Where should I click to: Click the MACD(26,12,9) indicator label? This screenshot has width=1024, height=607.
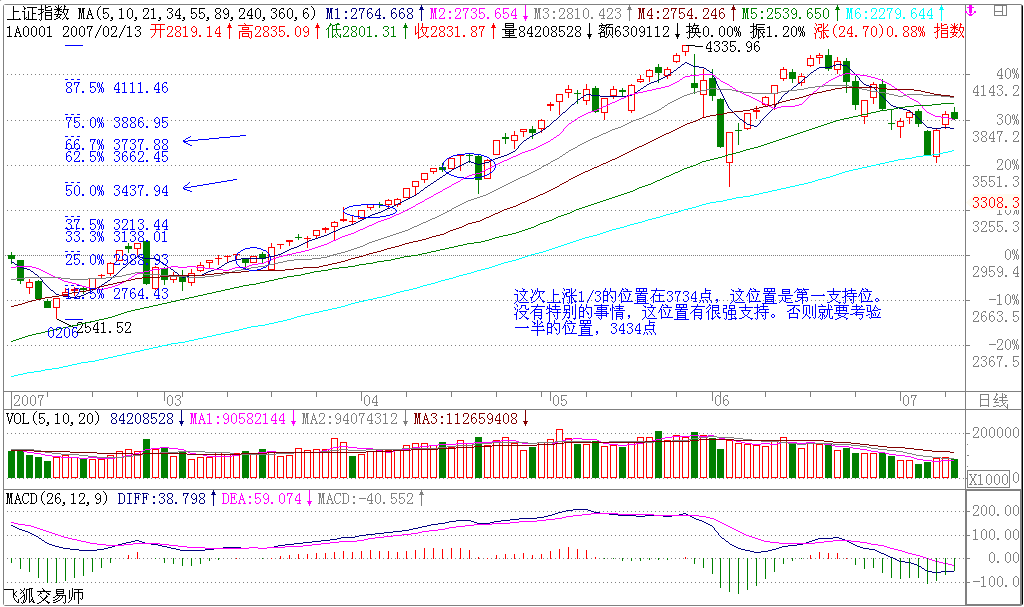point(58,497)
